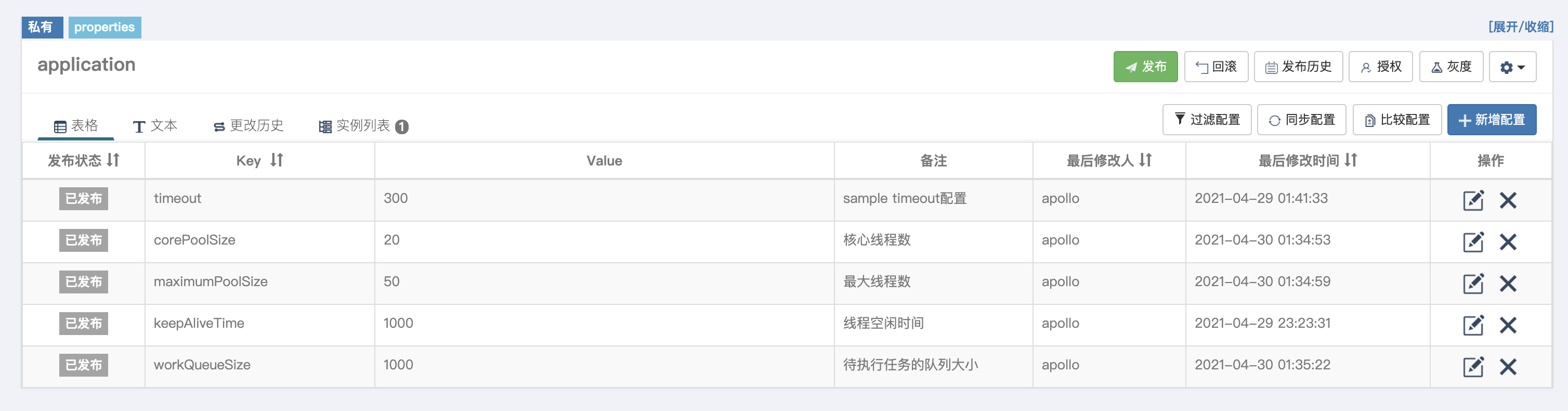Switch to the 文本 tab

click(x=155, y=126)
